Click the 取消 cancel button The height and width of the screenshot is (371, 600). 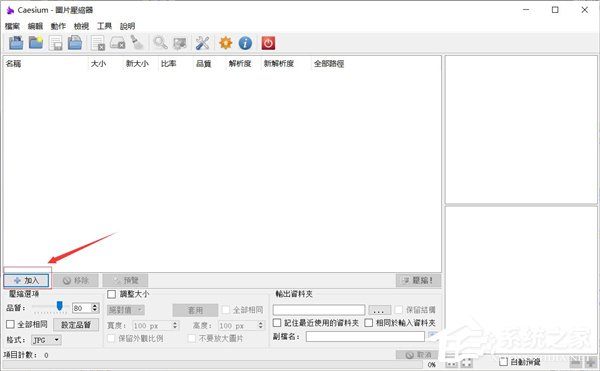[418, 355]
